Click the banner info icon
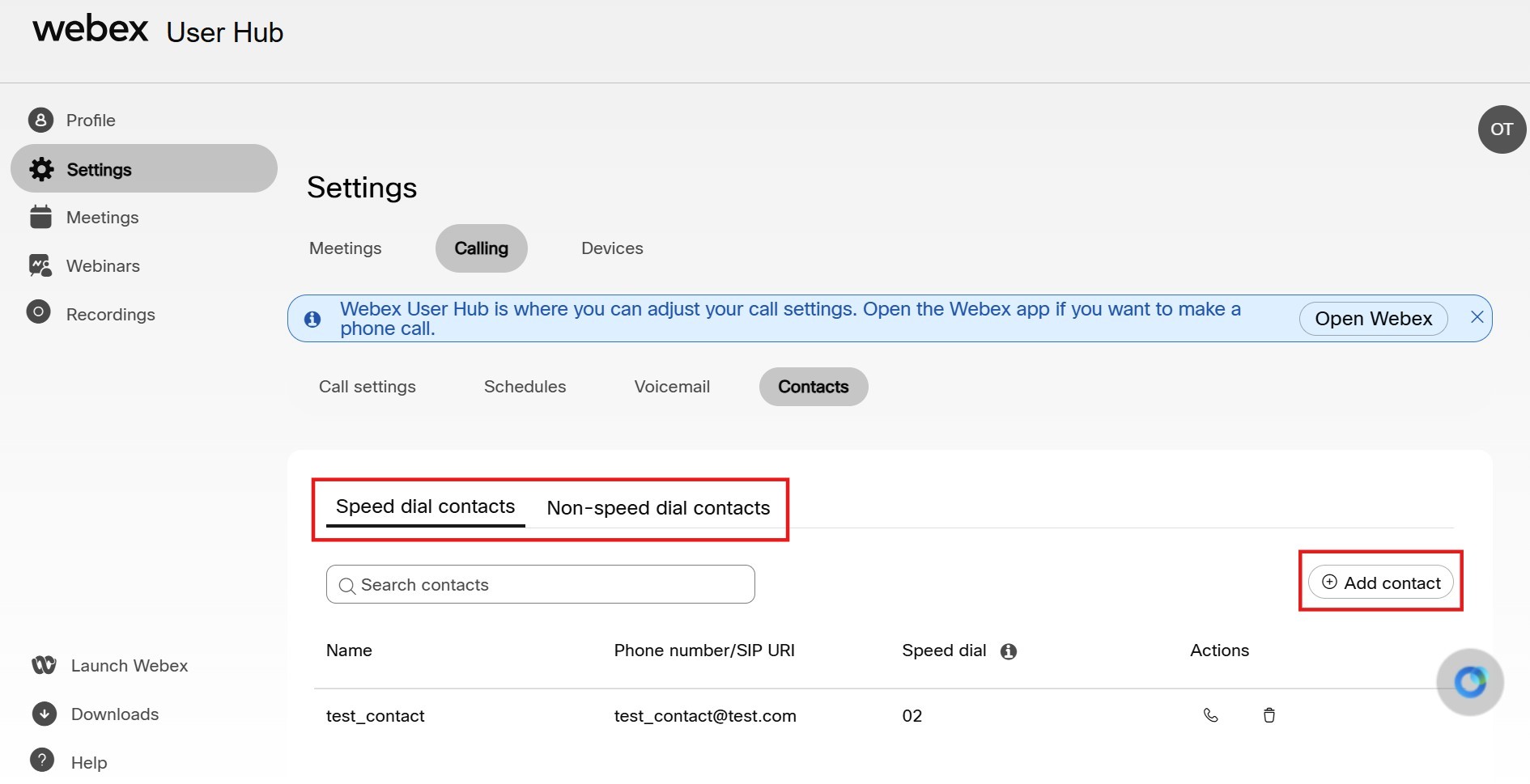The width and height of the screenshot is (1530, 784). click(x=312, y=319)
